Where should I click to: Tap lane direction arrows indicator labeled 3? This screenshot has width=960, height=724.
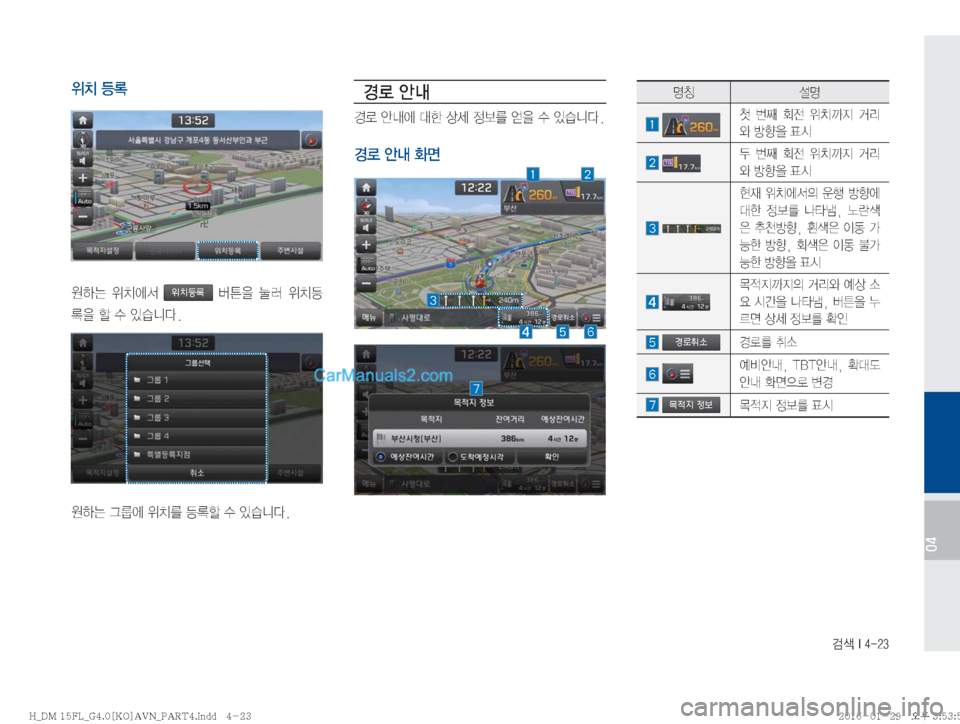(481, 300)
